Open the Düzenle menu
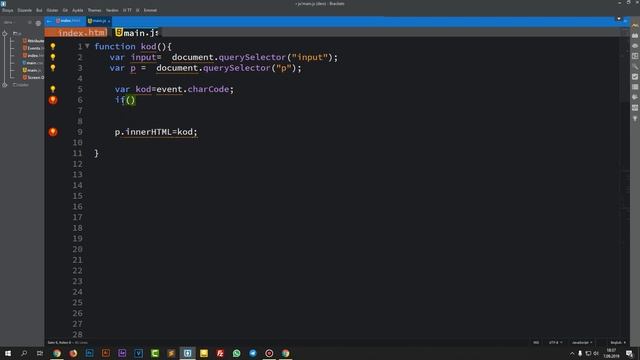Screen dimensions: 640x360 [24, 10]
